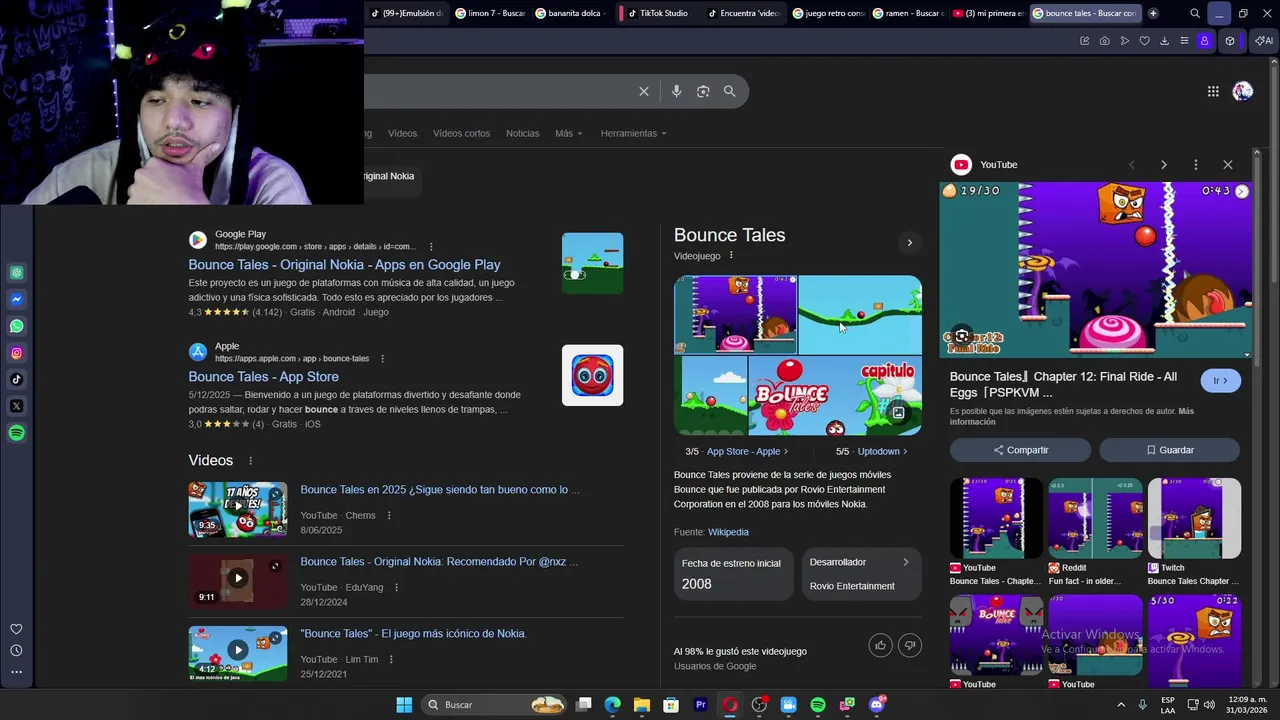Close the YouTube image preview panel
1280x720 pixels.
[x=1228, y=164]
